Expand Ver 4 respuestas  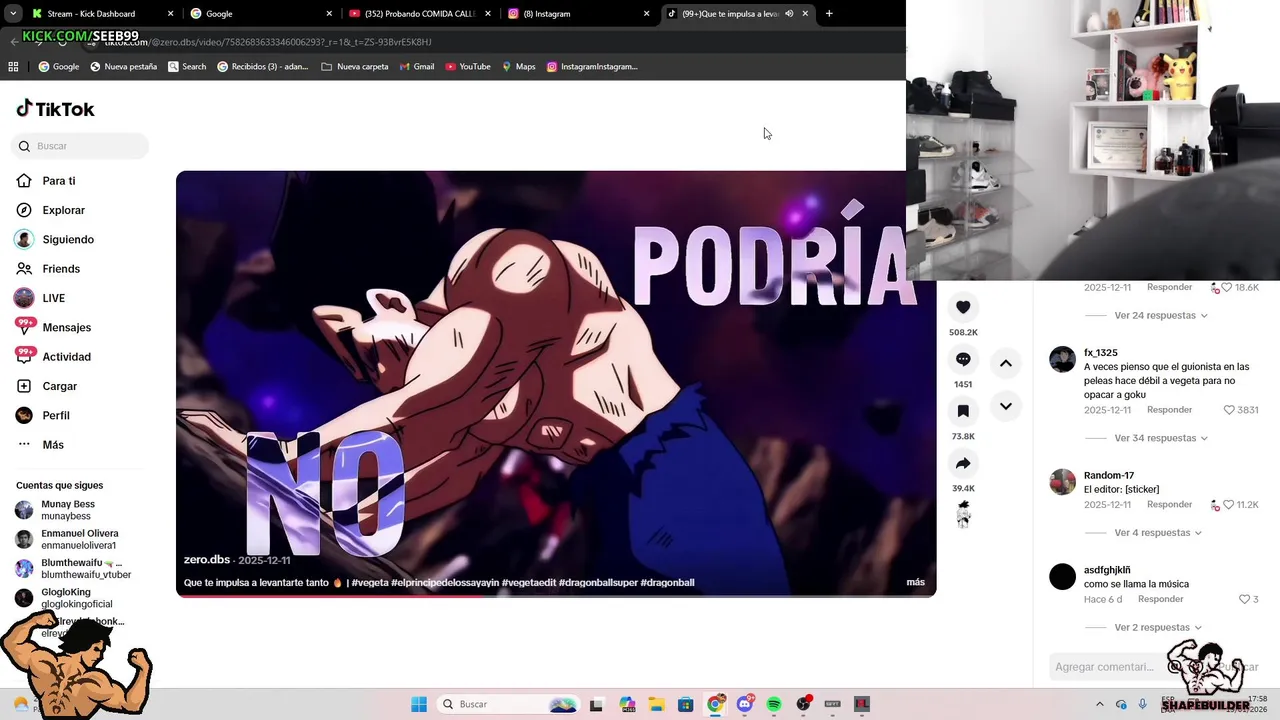pyautogui.click(x=1158, y=533)
